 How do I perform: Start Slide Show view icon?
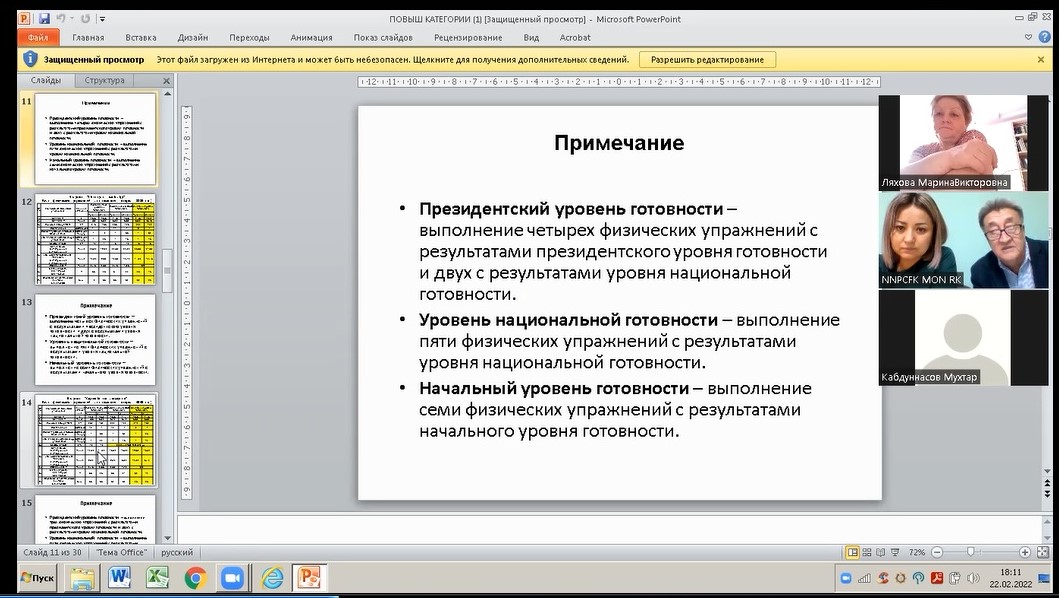[x=895, y=552]
